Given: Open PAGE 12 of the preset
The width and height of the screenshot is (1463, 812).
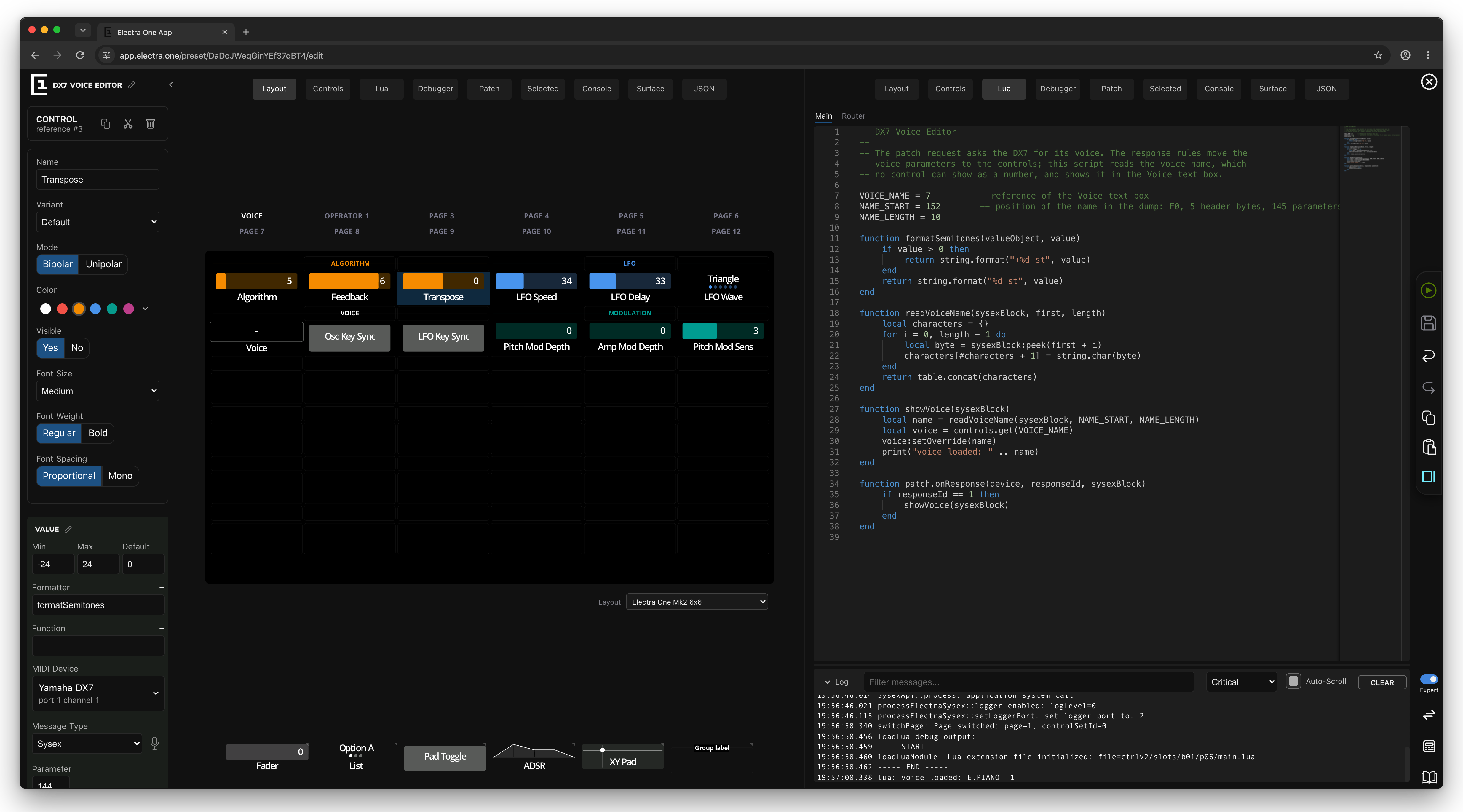Looking at the screenshot, I should pos(726,231).
